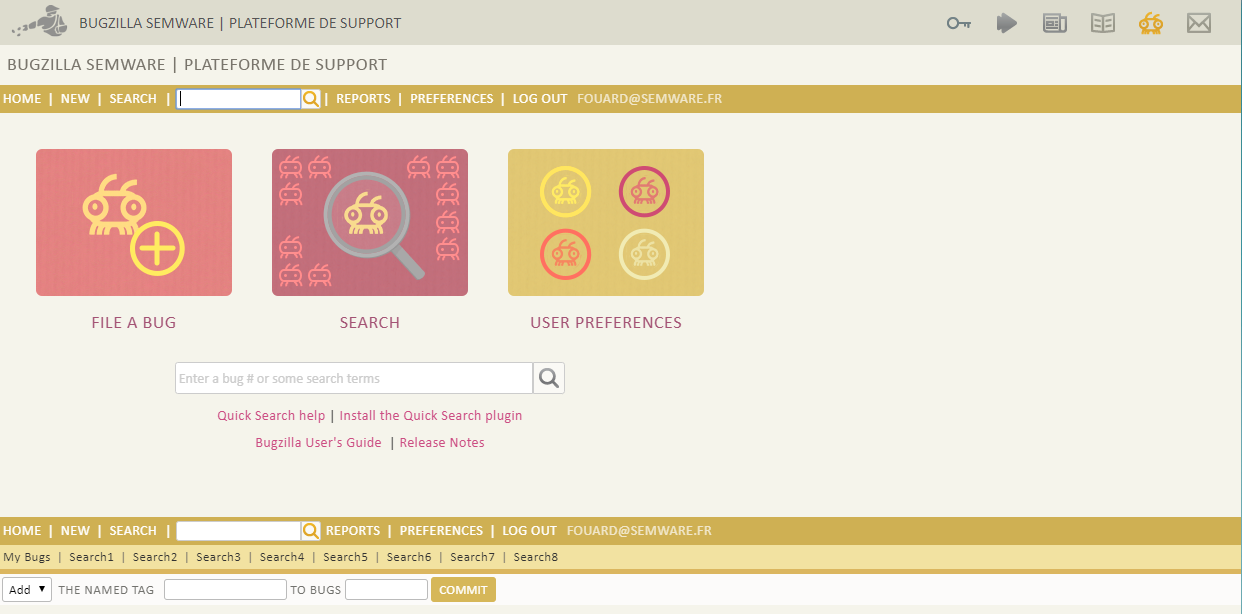Open saved search Search5
Image resolution: width=1242 pixels, height=614 pixels.
[x=345, y=557]
